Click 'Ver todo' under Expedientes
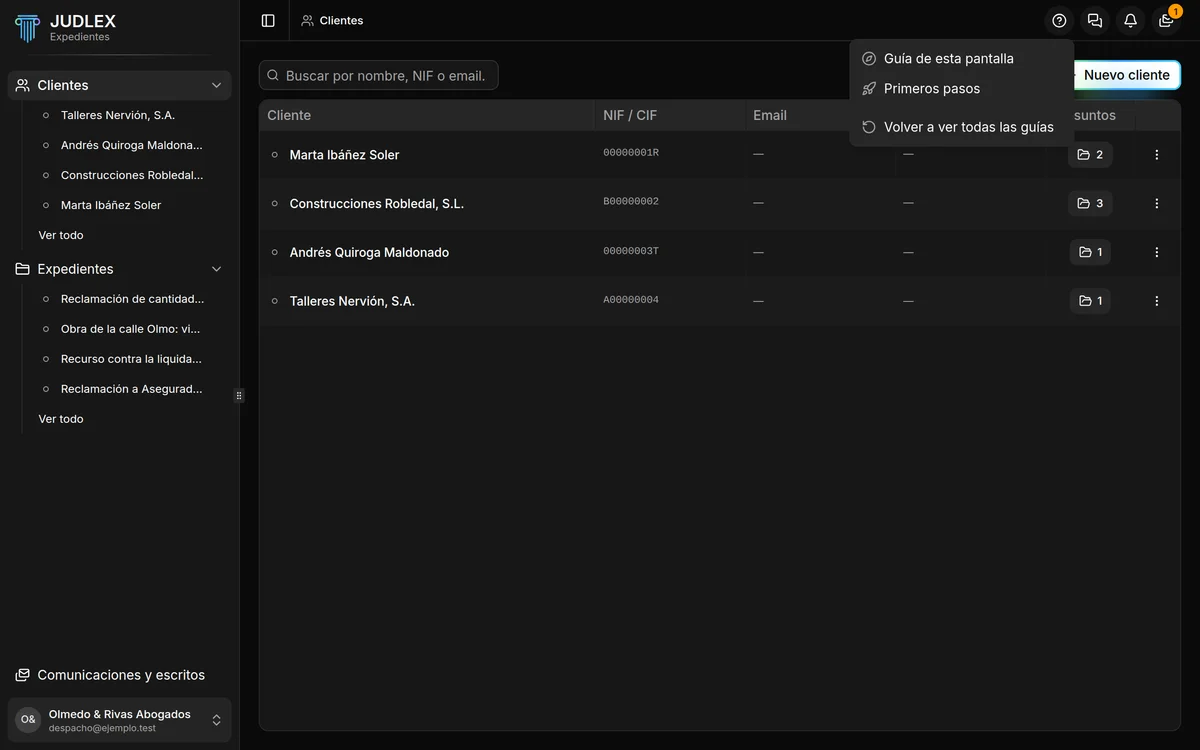 click(61, 419)
